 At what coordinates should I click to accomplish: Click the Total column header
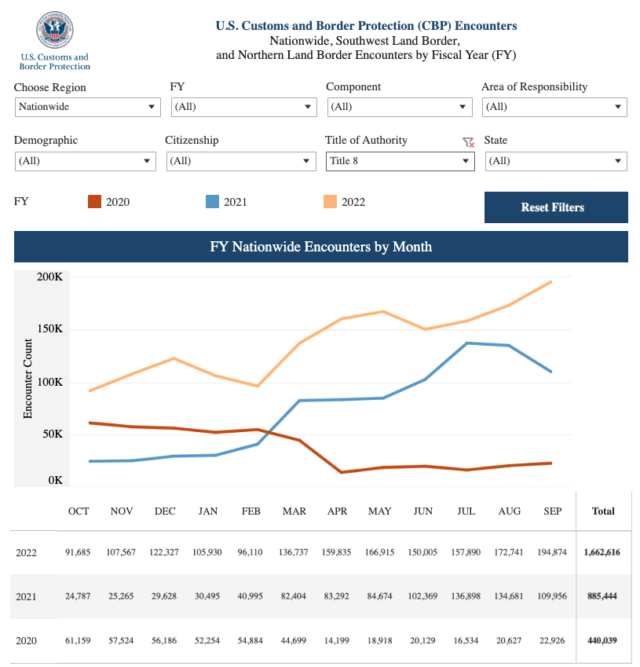coord(603,511)
